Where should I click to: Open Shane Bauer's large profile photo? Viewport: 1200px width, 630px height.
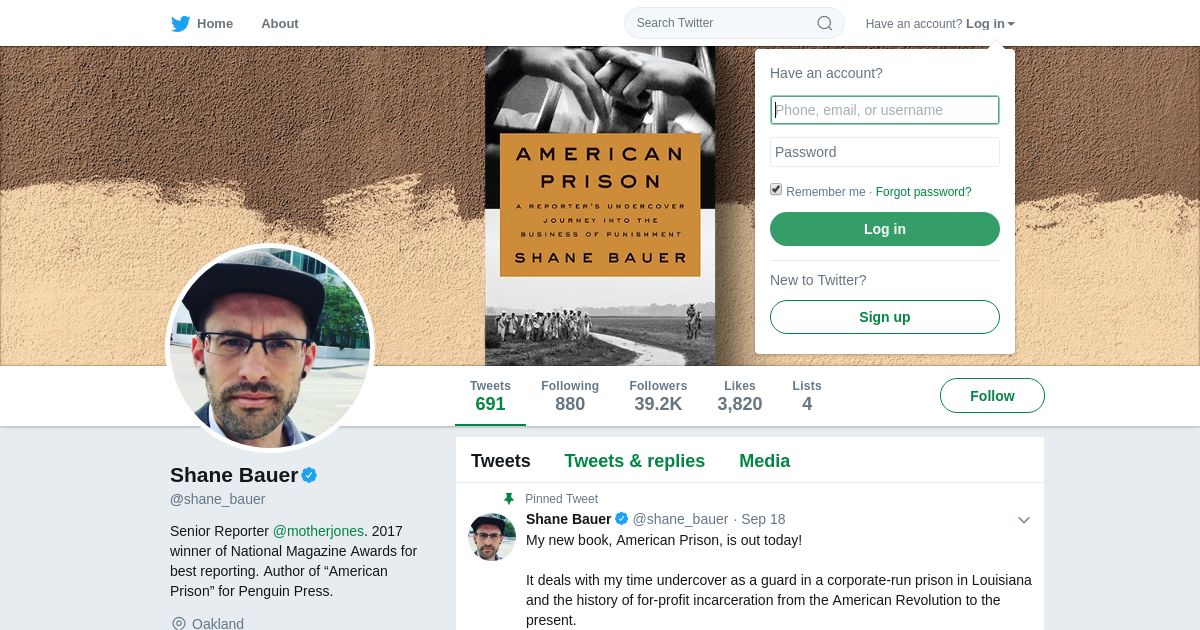pyautogui.click(x=270, y=347)
